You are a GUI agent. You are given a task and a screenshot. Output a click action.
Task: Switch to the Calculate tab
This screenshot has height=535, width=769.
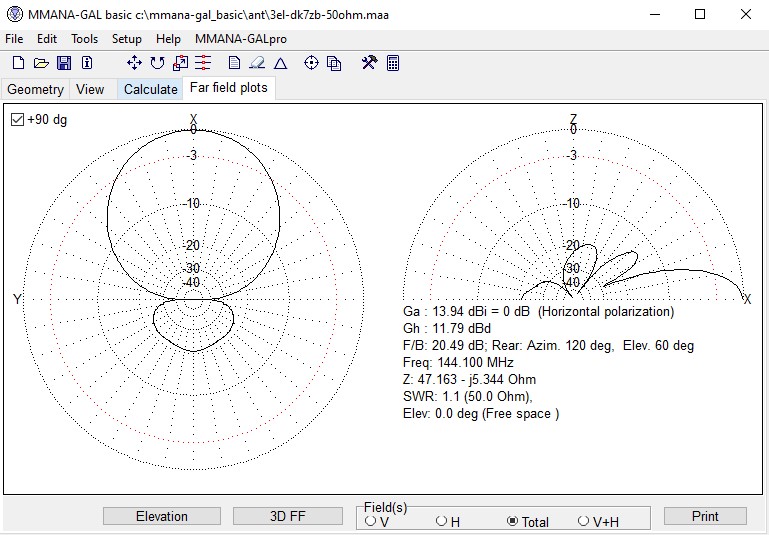pyautogui.click(x=150, y=89)
